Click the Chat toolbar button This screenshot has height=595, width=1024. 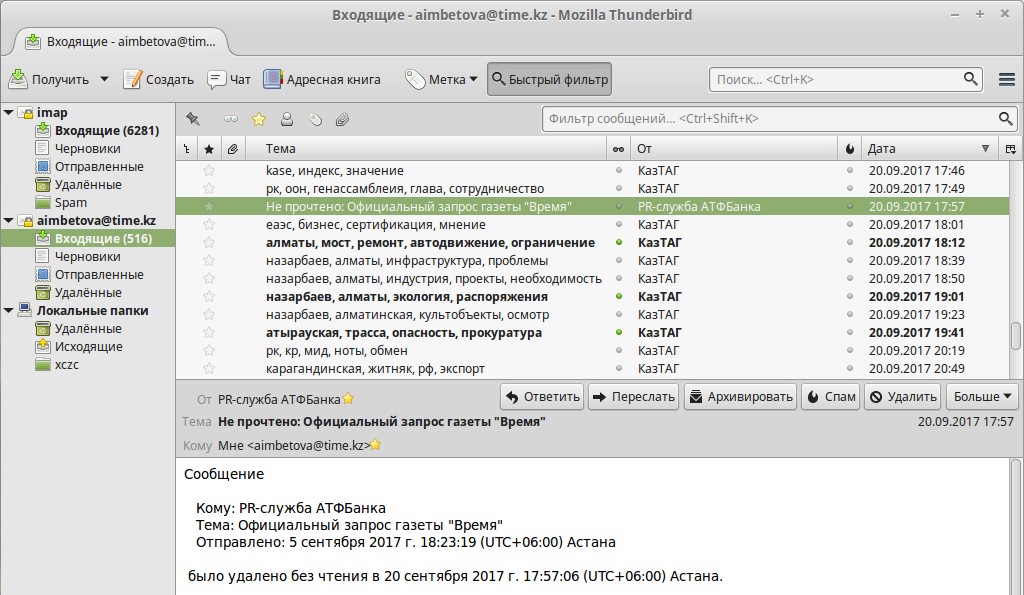click(229, 79)
